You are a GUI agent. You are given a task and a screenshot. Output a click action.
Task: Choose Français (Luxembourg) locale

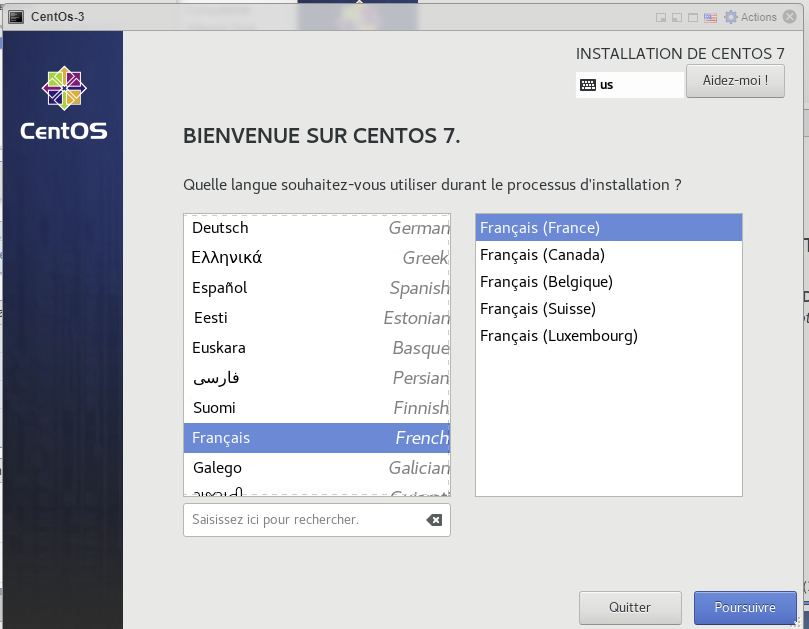(x=609, y=336)
